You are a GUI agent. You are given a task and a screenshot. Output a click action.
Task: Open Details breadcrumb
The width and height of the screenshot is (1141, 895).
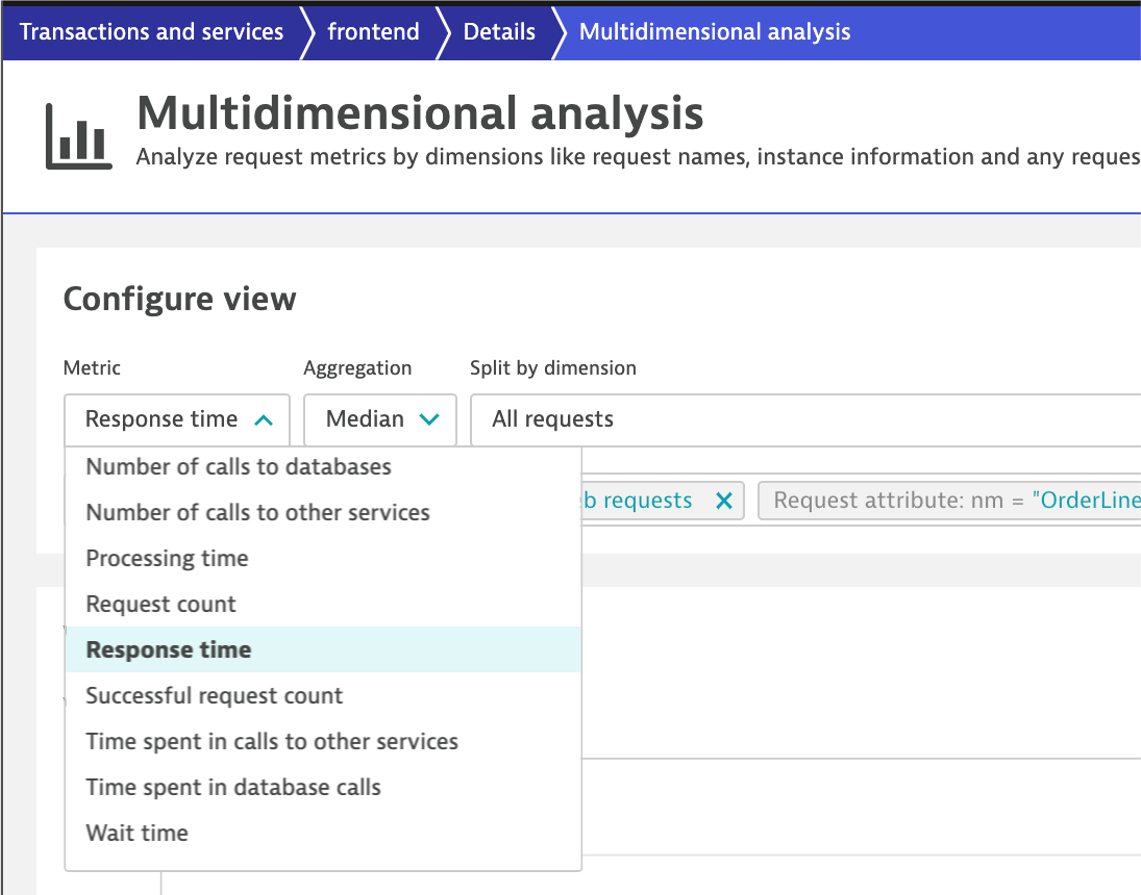click(499, 31)
